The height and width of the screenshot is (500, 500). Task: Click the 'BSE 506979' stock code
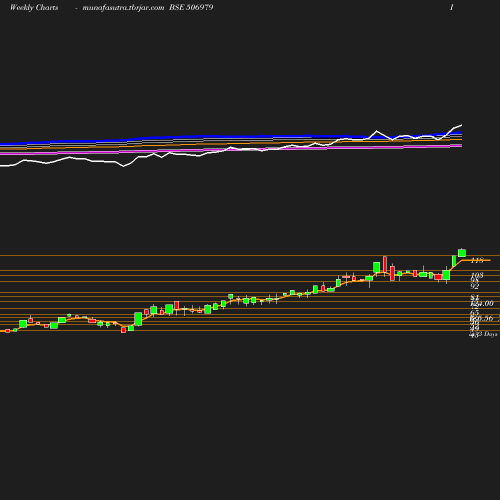point(191,7)
